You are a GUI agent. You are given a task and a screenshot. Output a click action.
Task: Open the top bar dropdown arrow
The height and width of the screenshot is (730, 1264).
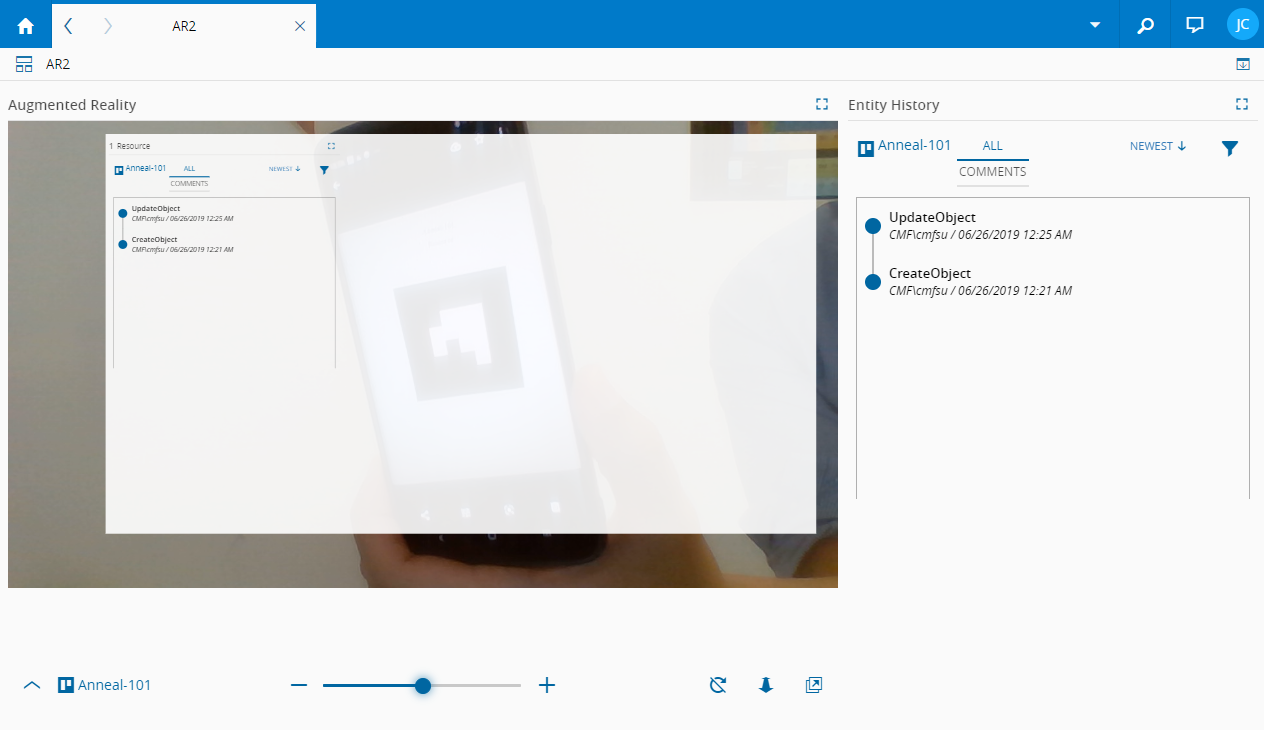(x=1095, y=25)
